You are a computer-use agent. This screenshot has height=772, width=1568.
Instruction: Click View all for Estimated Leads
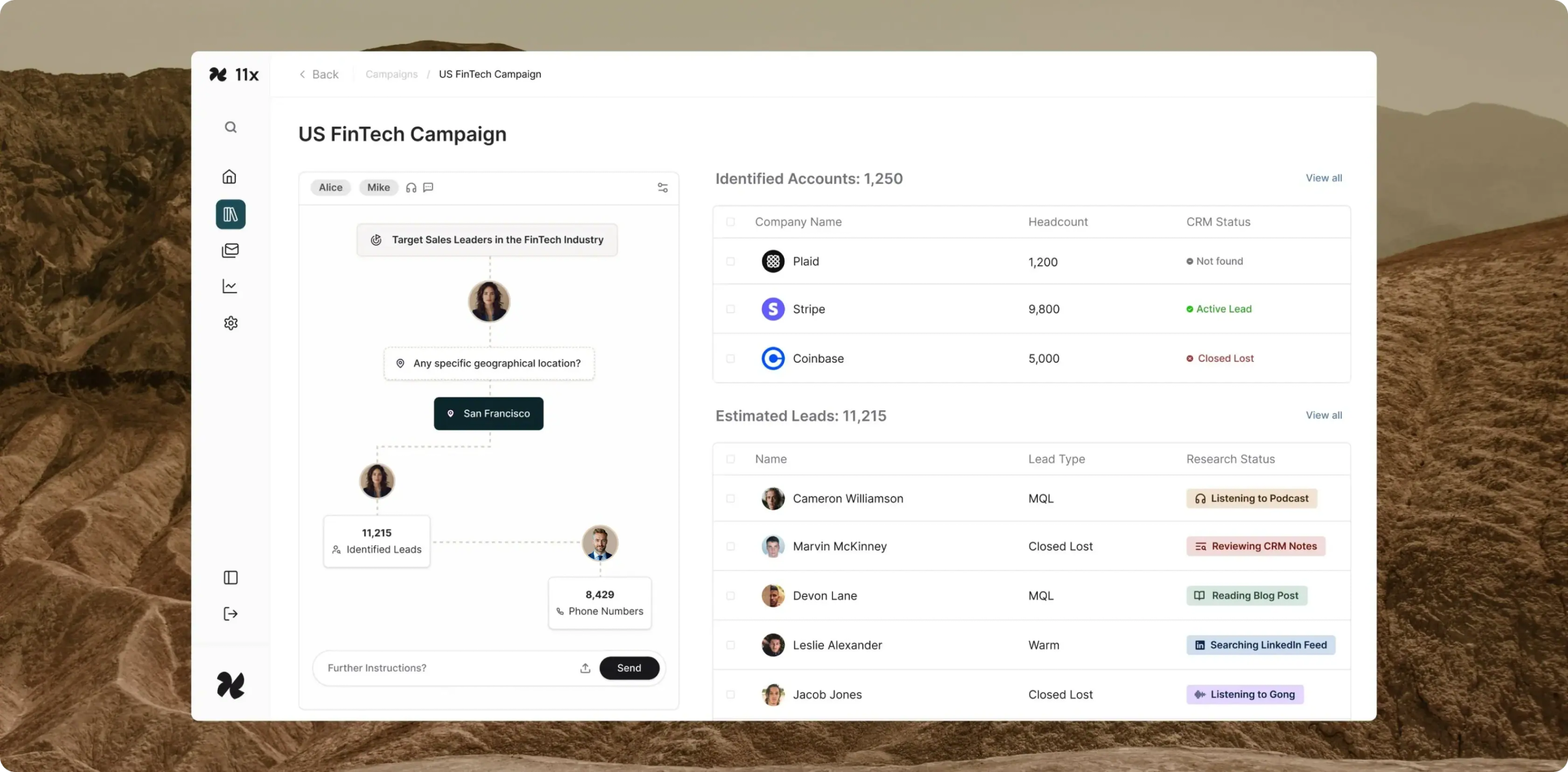point(1323,414)
